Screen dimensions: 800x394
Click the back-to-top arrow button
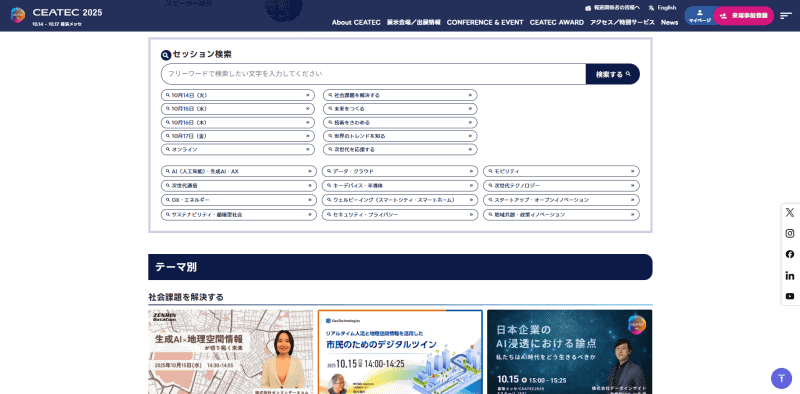781,378
